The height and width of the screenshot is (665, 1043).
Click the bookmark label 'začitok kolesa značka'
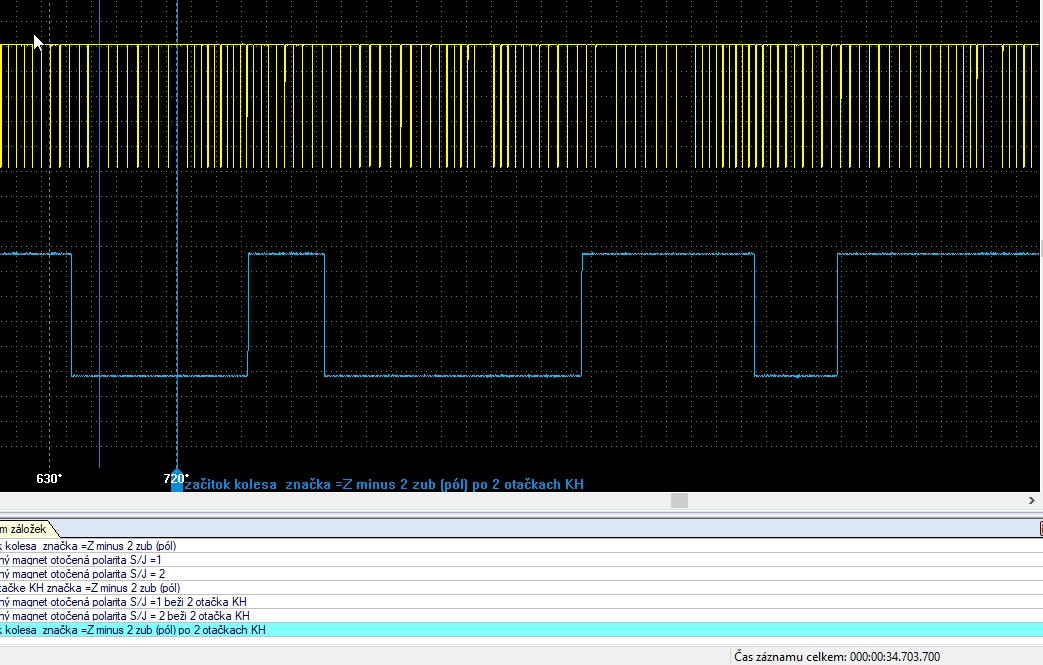coord(384,485)
